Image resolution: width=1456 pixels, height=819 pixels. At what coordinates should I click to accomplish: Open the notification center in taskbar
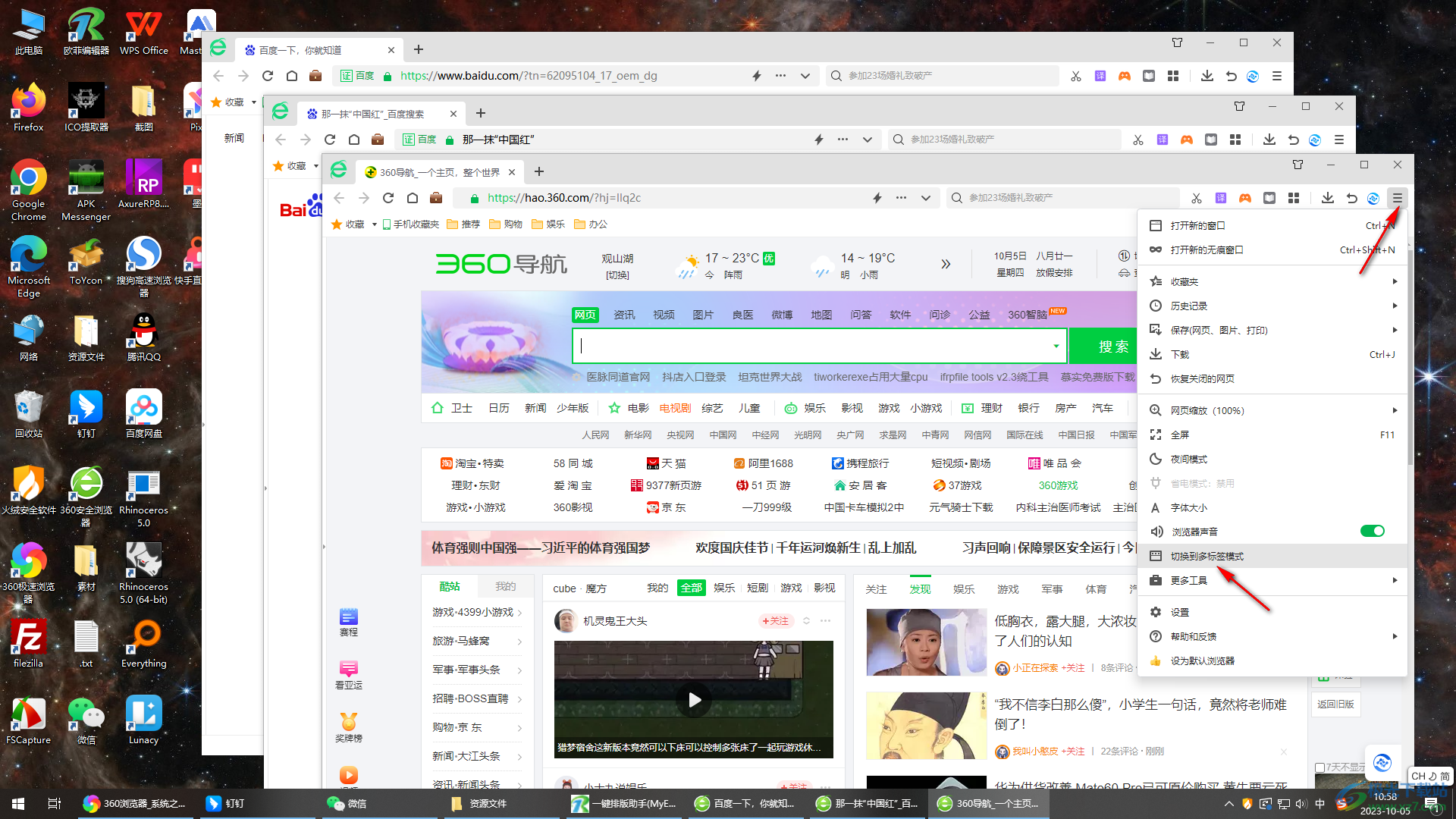point(1431,803)
